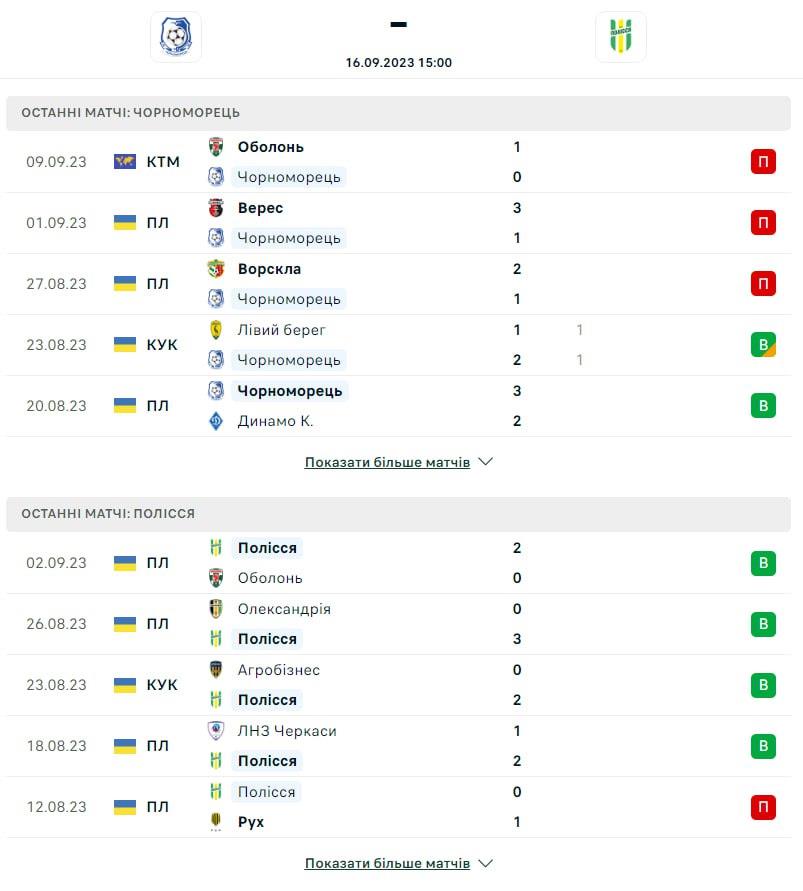Click the LNZ Cherkasy team logo
The height and width of the screenshot is (891, 803).
(216, 731)
